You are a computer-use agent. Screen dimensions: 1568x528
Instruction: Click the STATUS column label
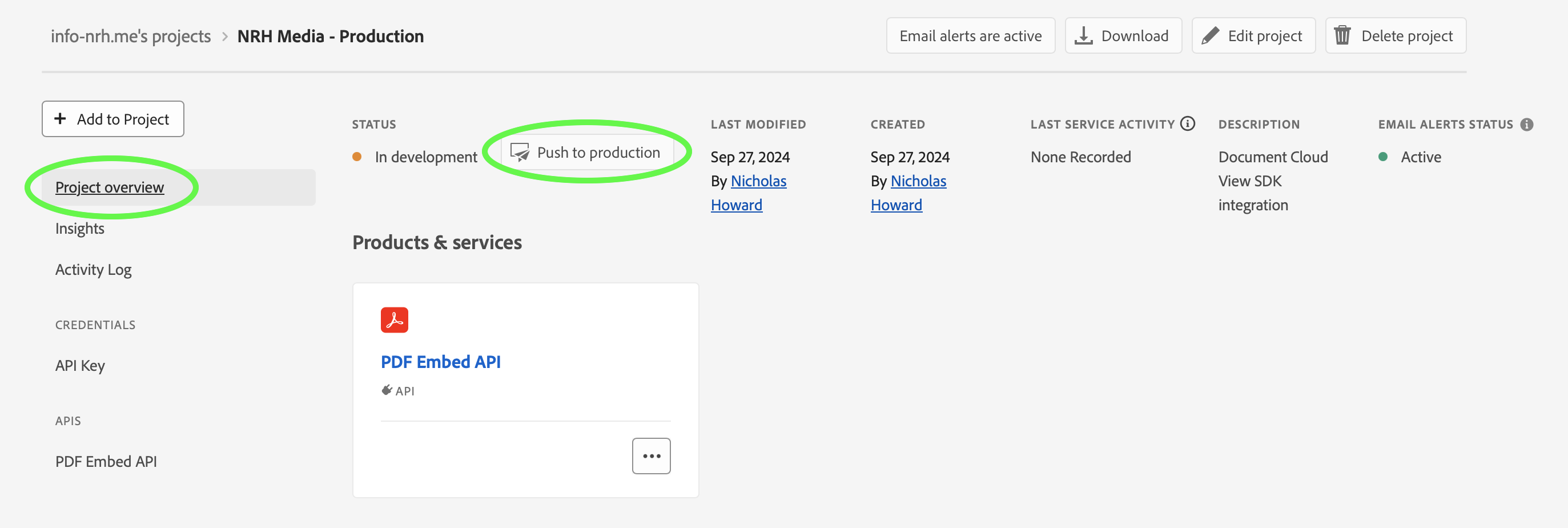[374, 124]
